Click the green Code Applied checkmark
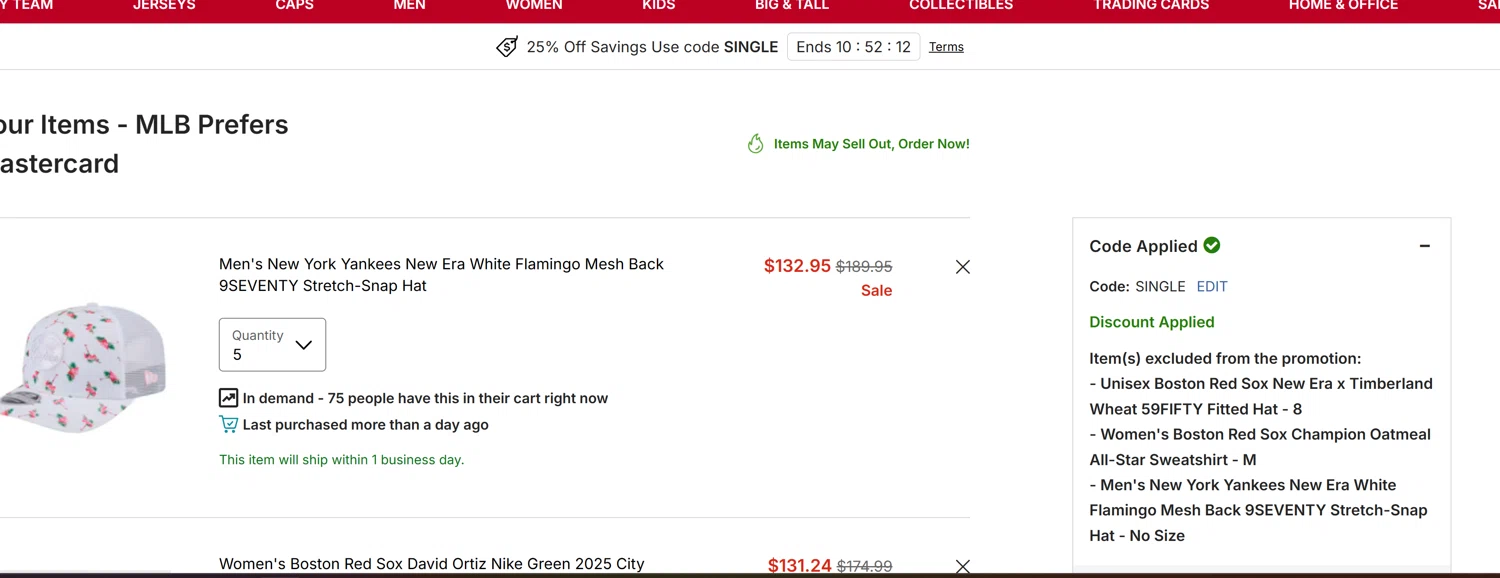The width and height of the screenshot is (1500, 578). [1212, 245]
